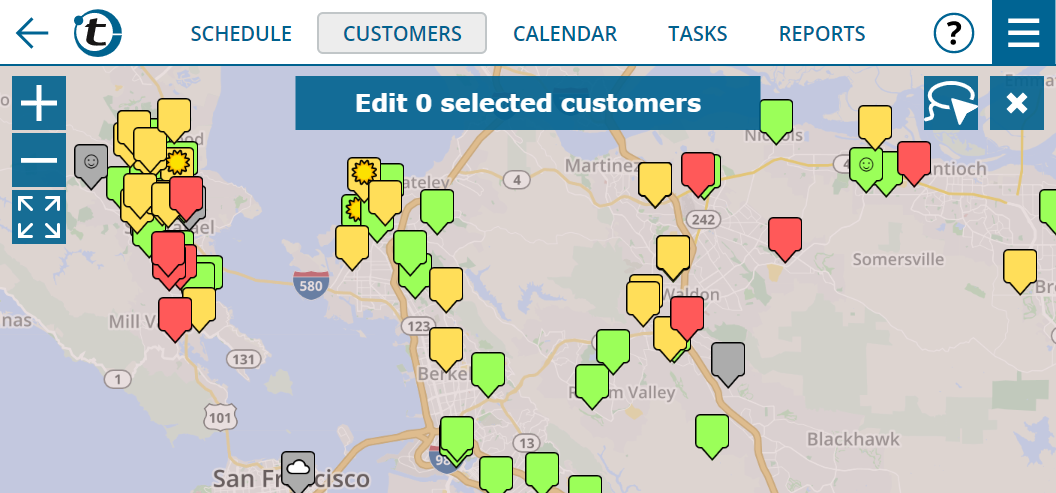Open the Tasks tab

click(x=698, y=33)
